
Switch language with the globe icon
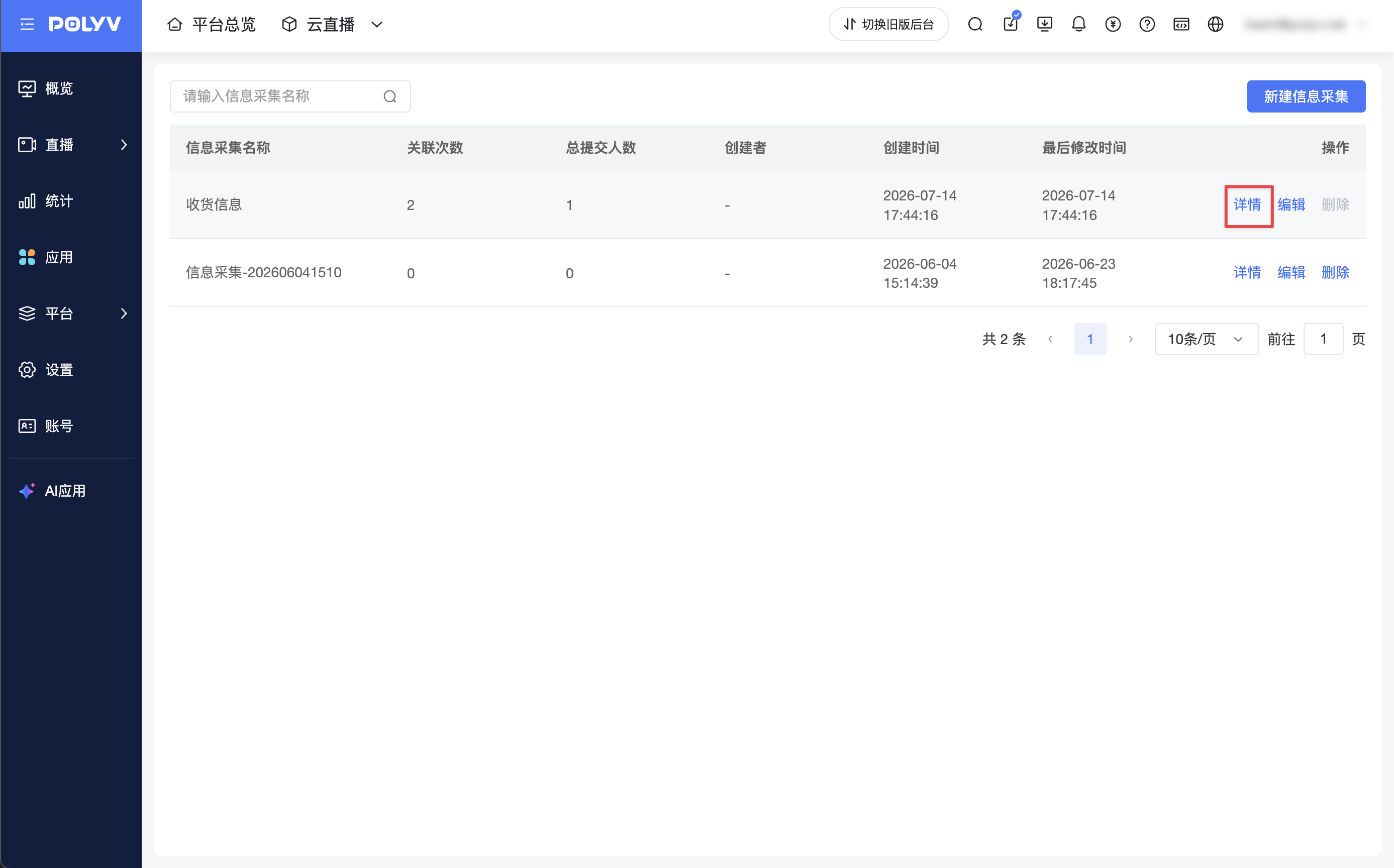coord(1216,24)
